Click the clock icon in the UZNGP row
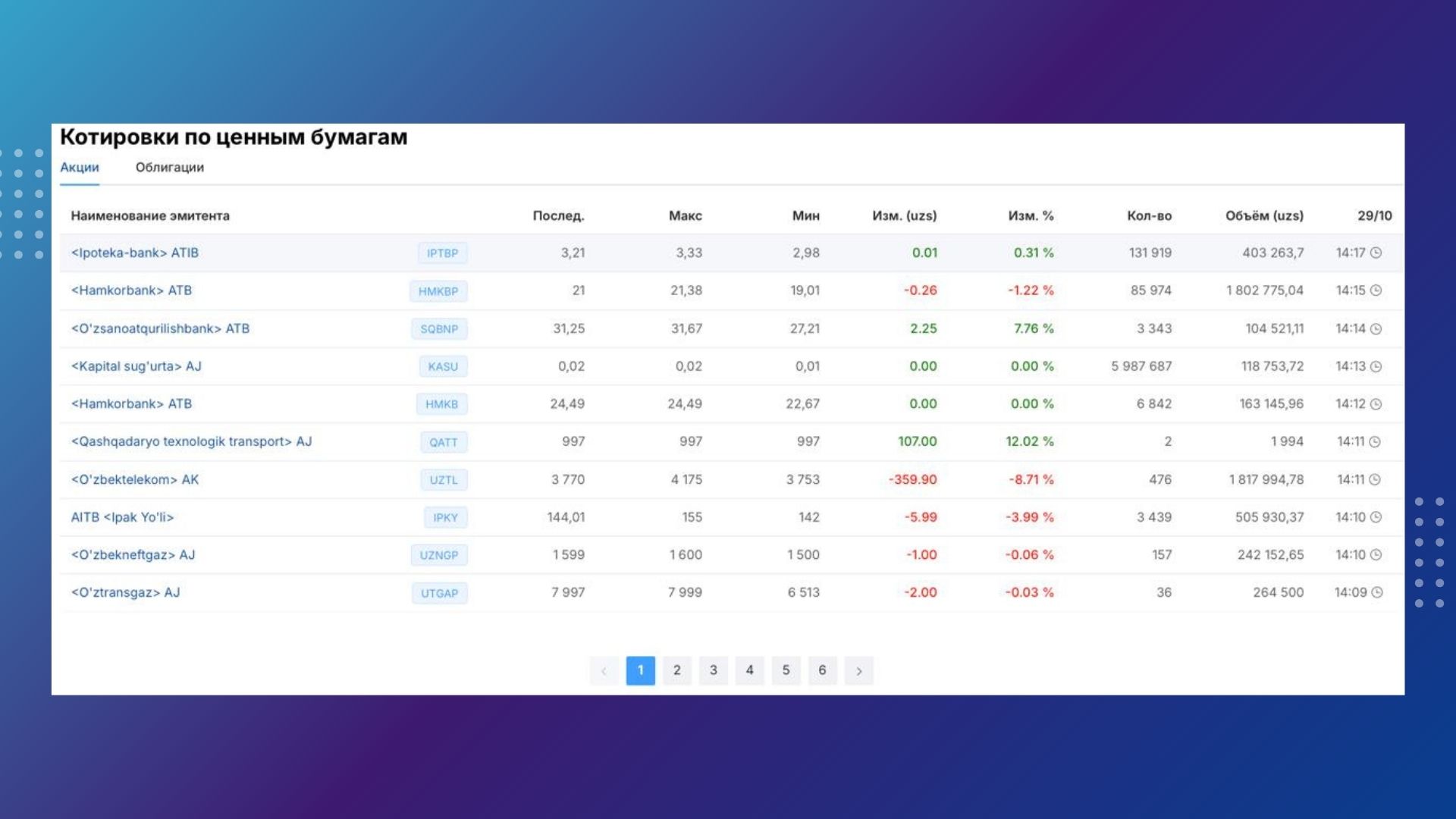The width and height of the screenshot is (1456, 819). point(1376,555)
